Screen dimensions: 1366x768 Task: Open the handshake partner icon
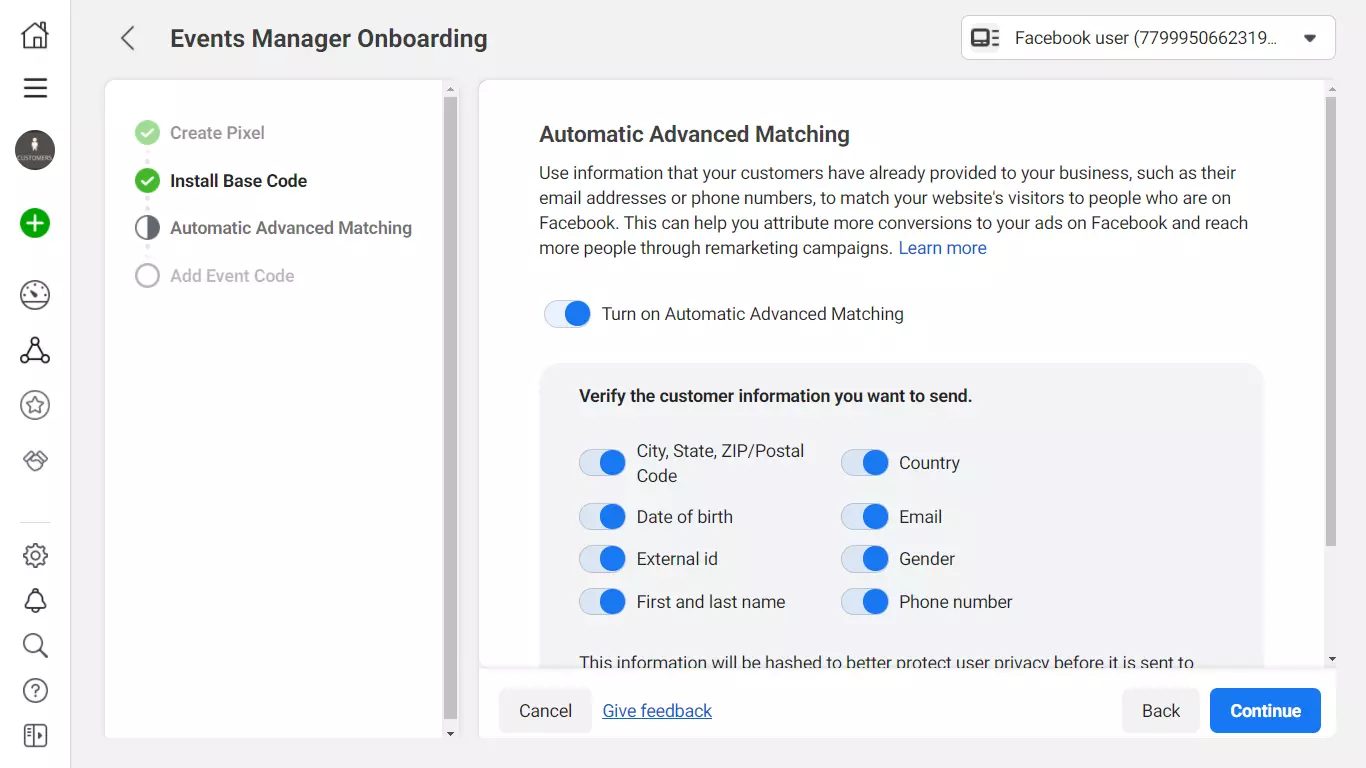(35, 461)
